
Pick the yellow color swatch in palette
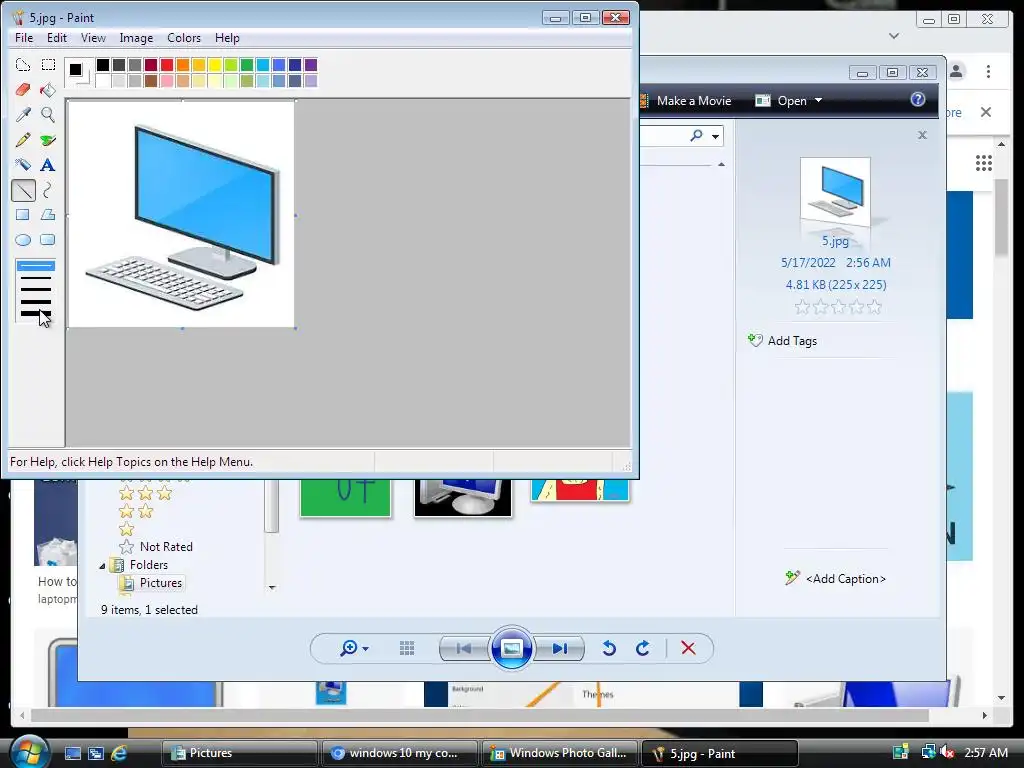[x=215, y=65]
